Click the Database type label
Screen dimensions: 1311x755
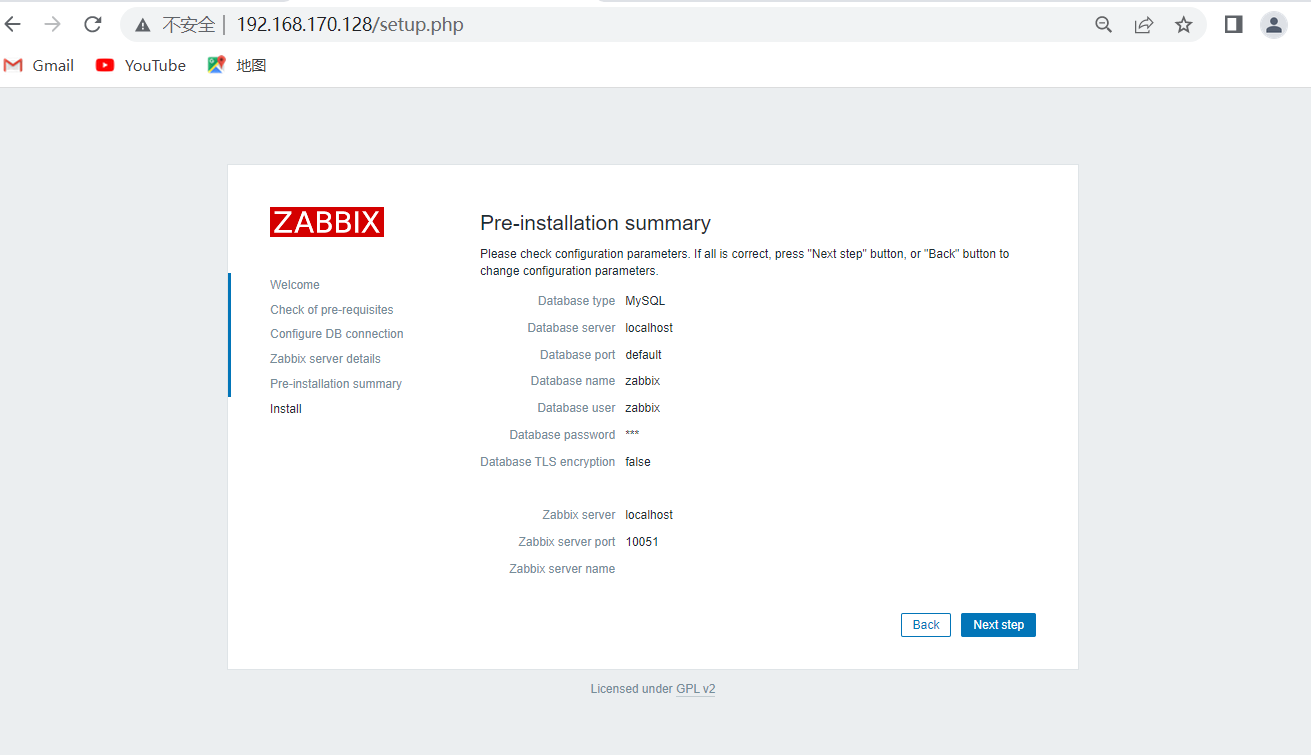pyautogui.click(x=577, y=301)
